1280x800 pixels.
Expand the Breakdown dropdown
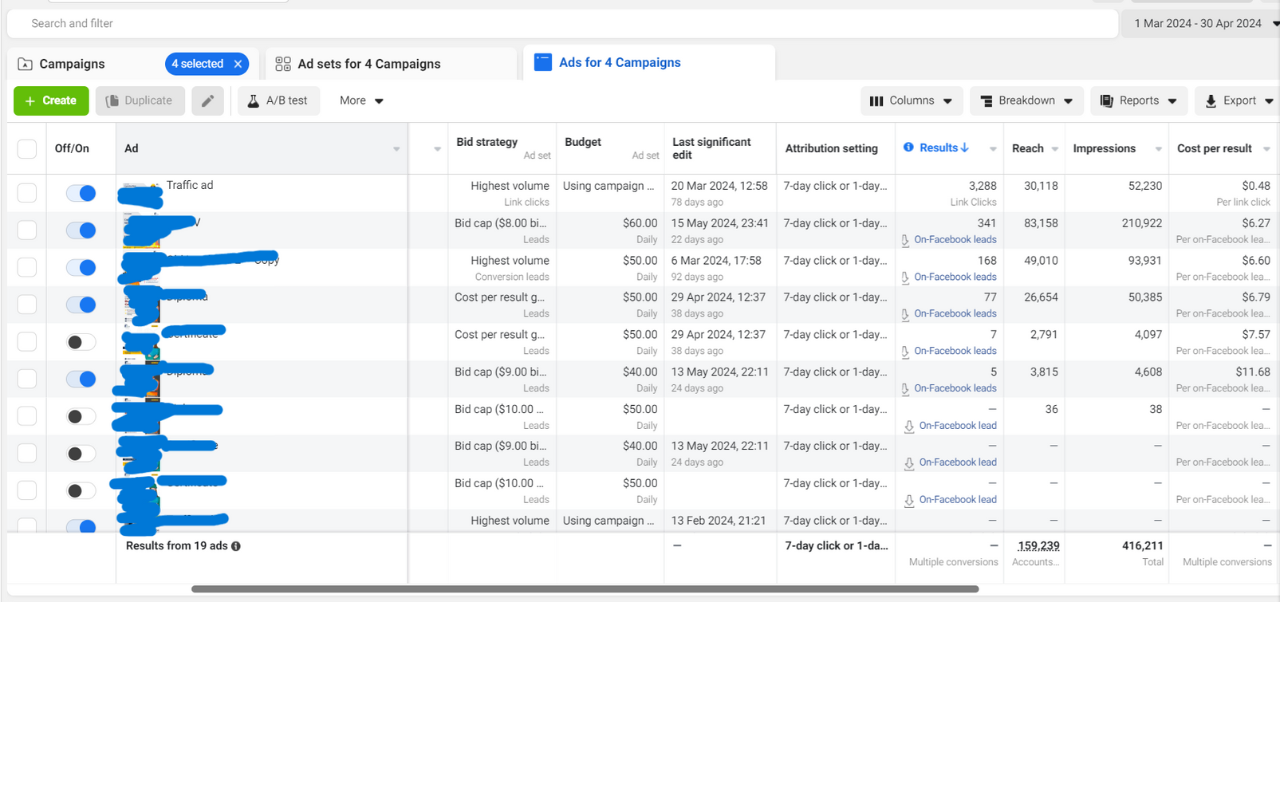[1027, 101]
